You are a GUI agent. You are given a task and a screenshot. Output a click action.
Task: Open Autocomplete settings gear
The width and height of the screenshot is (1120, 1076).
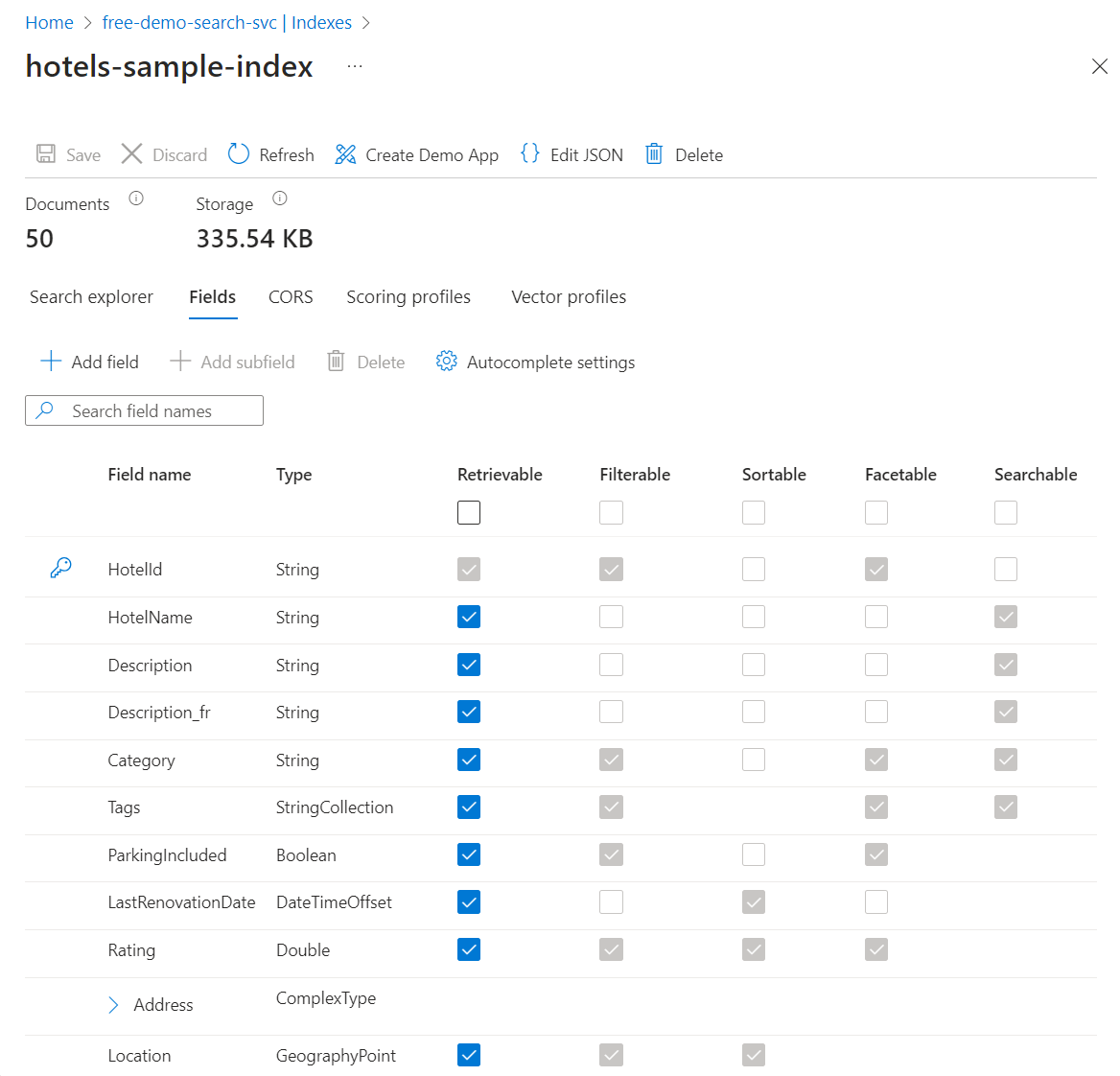[446, 362]
